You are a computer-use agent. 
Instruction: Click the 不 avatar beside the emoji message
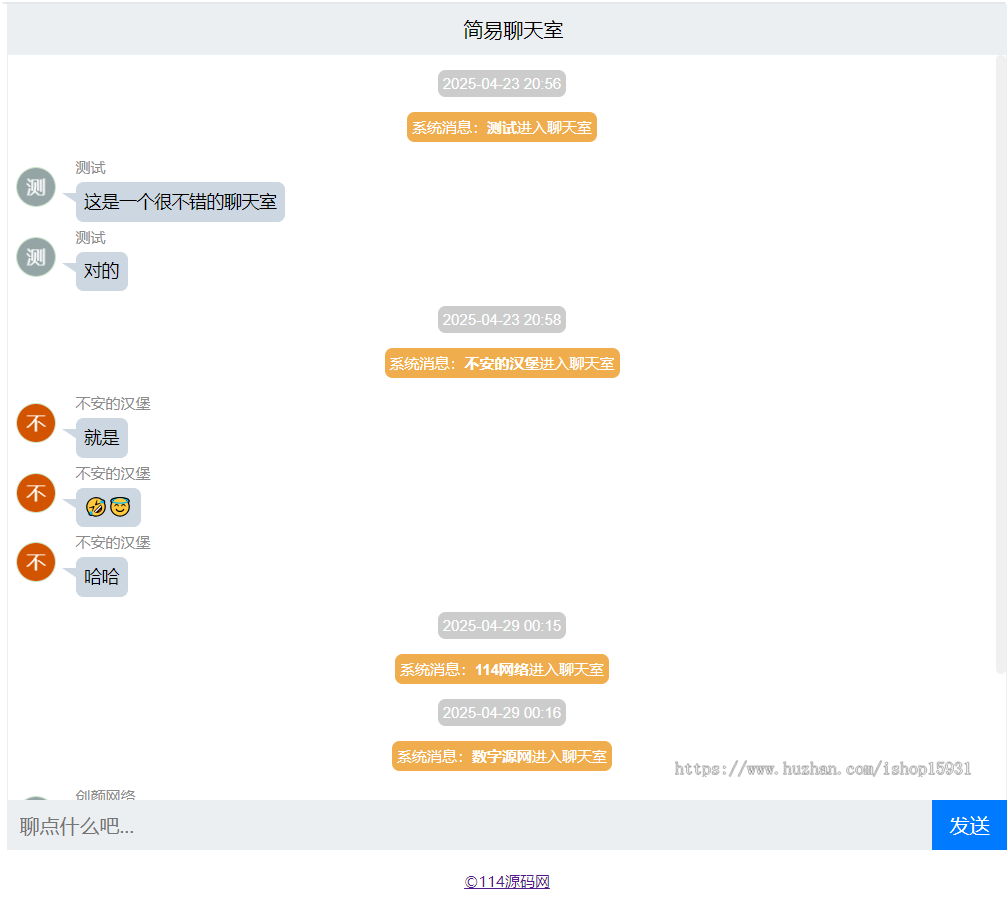tap(36, 493)
